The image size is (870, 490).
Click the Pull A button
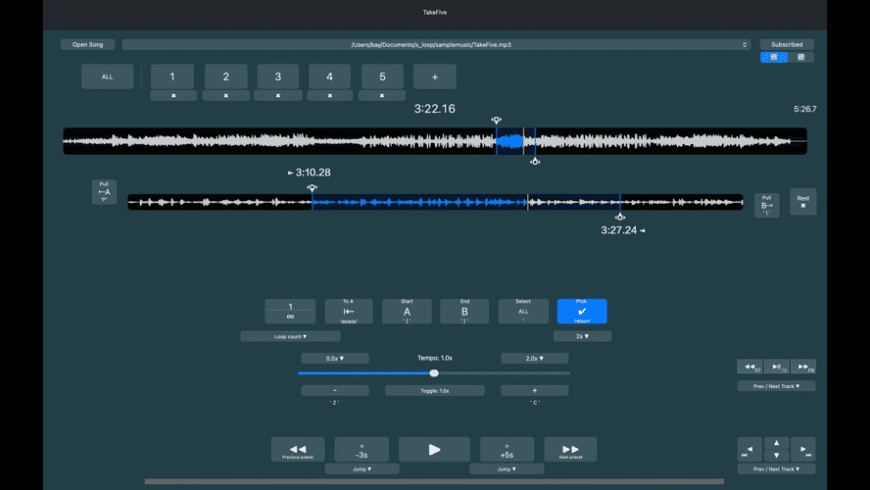[104, 191]
